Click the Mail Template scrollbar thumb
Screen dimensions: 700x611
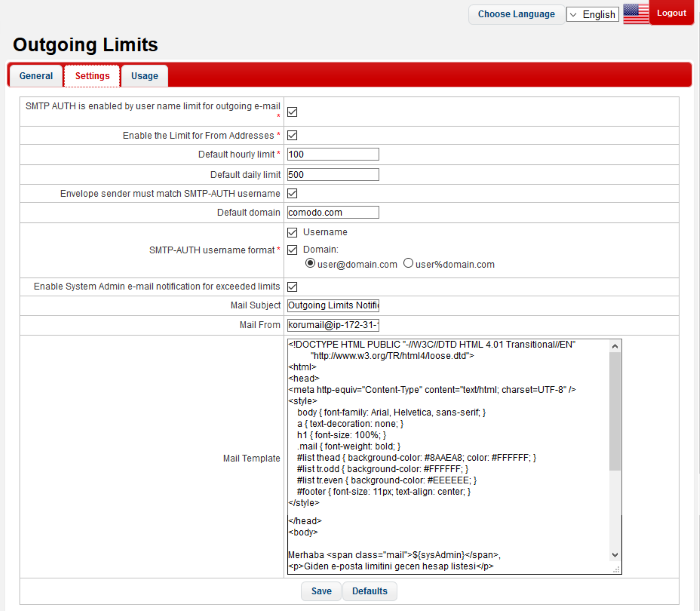[615, 411]
